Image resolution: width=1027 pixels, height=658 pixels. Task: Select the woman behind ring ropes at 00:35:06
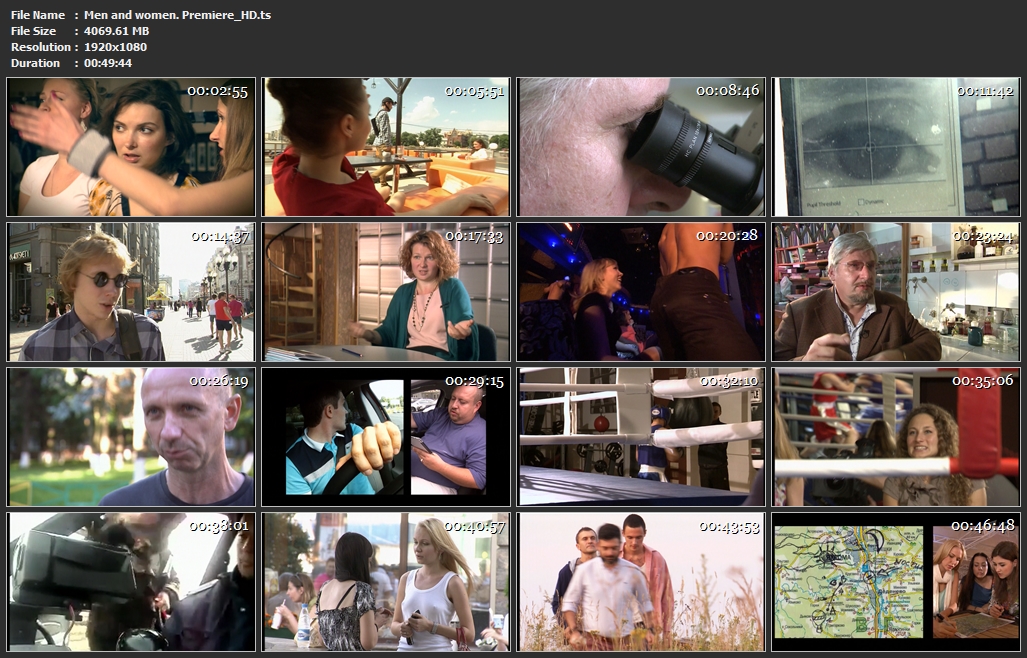(x=896, y=437)
